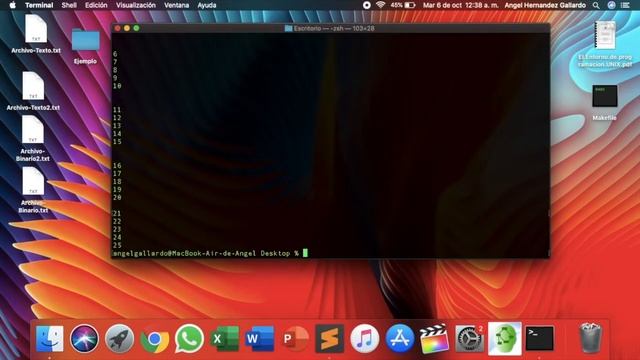Select Archivo-Binario.txt desktop file
The image size is (640, 360).
coord(33,190)
